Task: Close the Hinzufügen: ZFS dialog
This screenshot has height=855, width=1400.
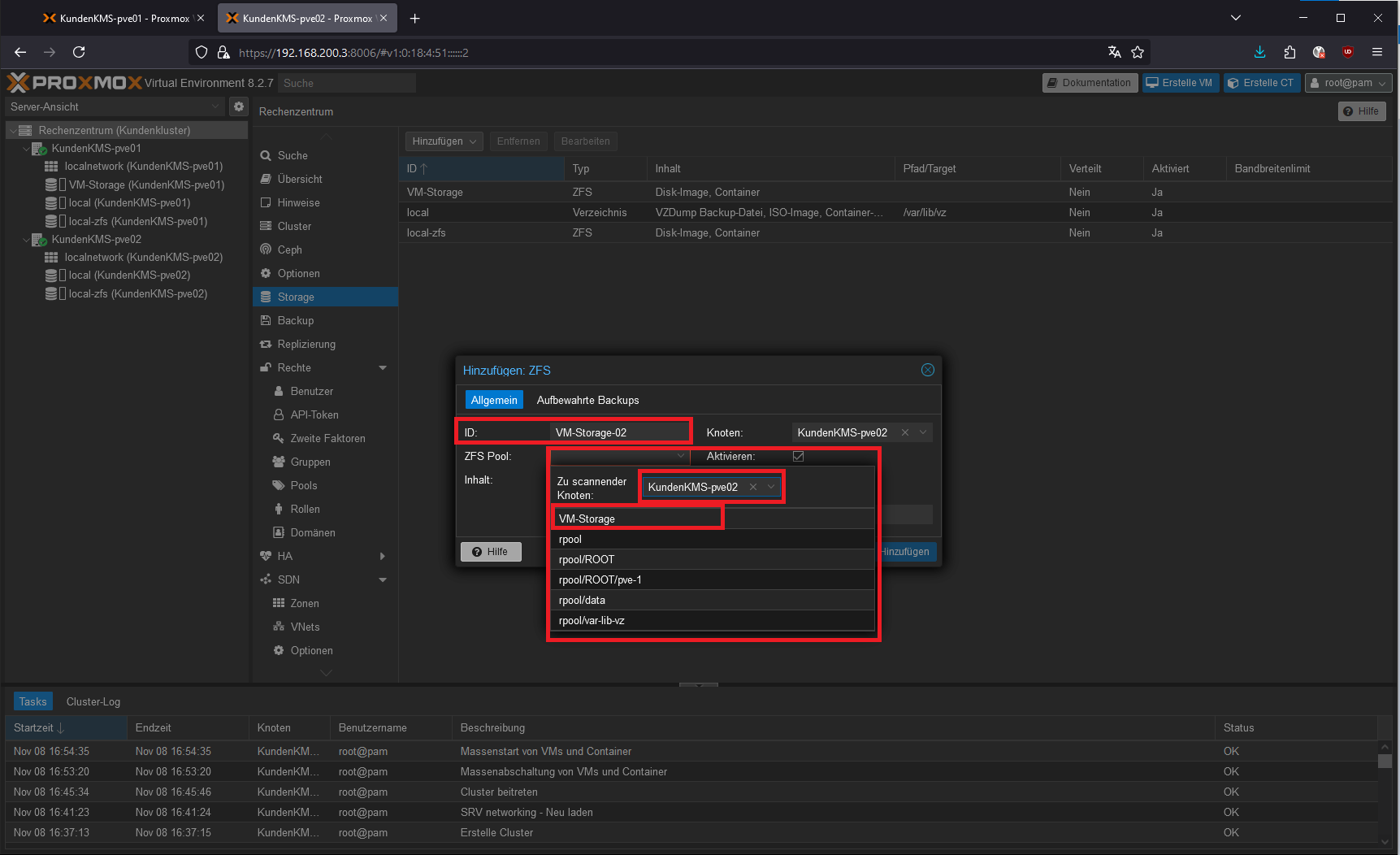Action: coord(927,370)
